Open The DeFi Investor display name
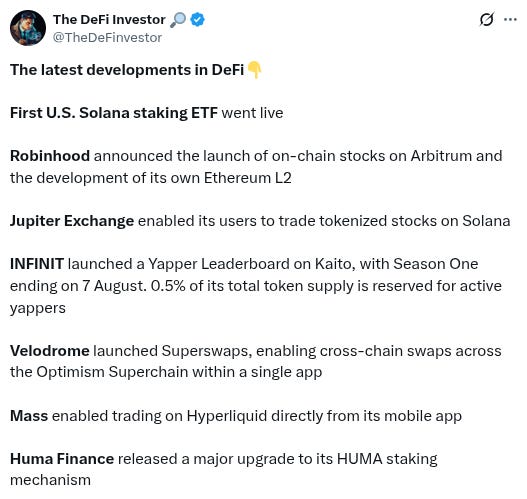 [109, 19]
